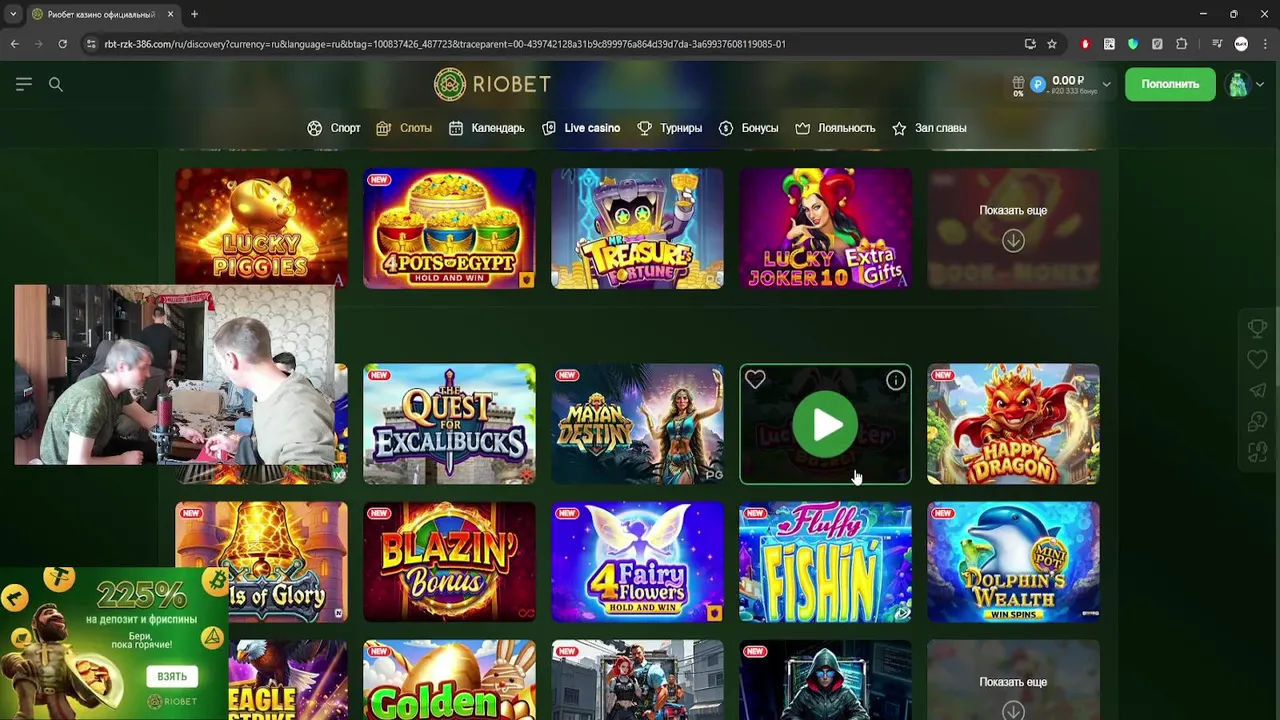The width and height of the screenshot is (1280, 720).
Task: Open the tab search dropdown arrow
Action: tap(13, 14)
